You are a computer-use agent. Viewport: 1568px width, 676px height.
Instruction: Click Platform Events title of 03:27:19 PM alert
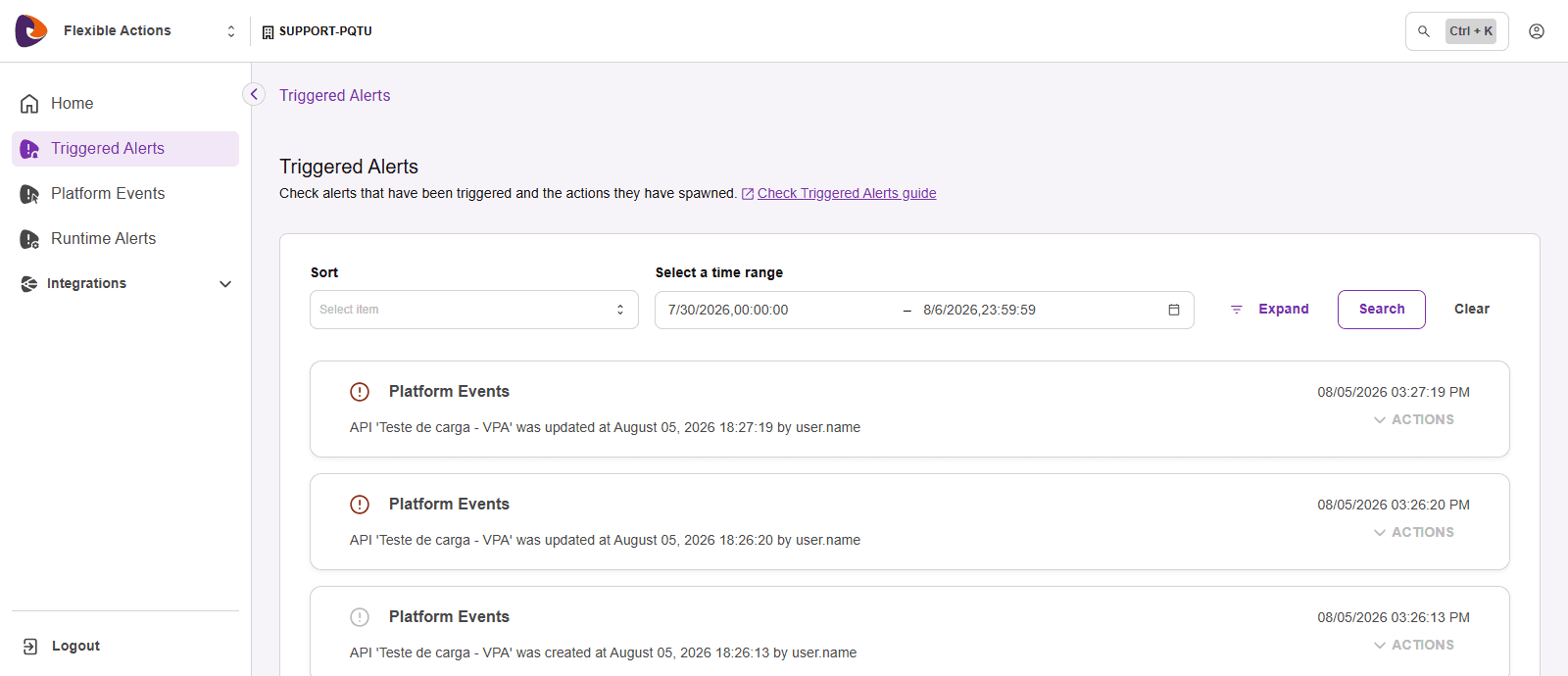449,392
